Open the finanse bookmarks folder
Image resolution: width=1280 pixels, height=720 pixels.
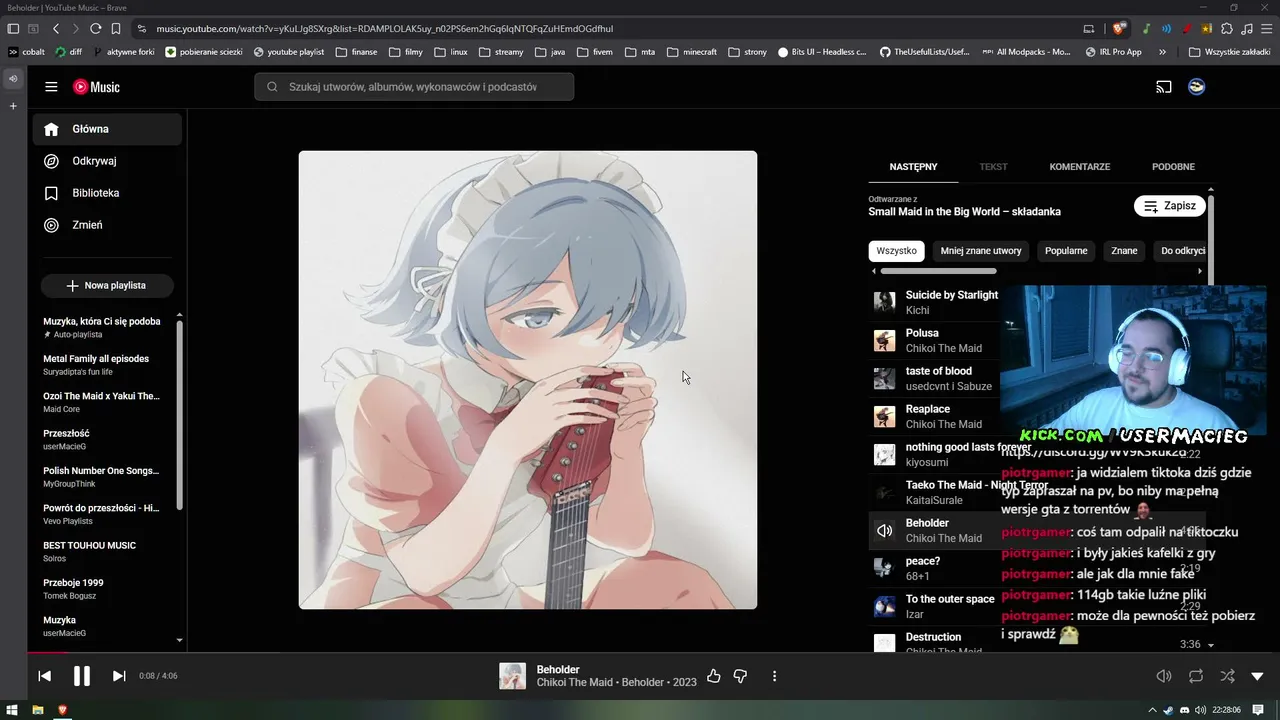(x=357, y=52)
